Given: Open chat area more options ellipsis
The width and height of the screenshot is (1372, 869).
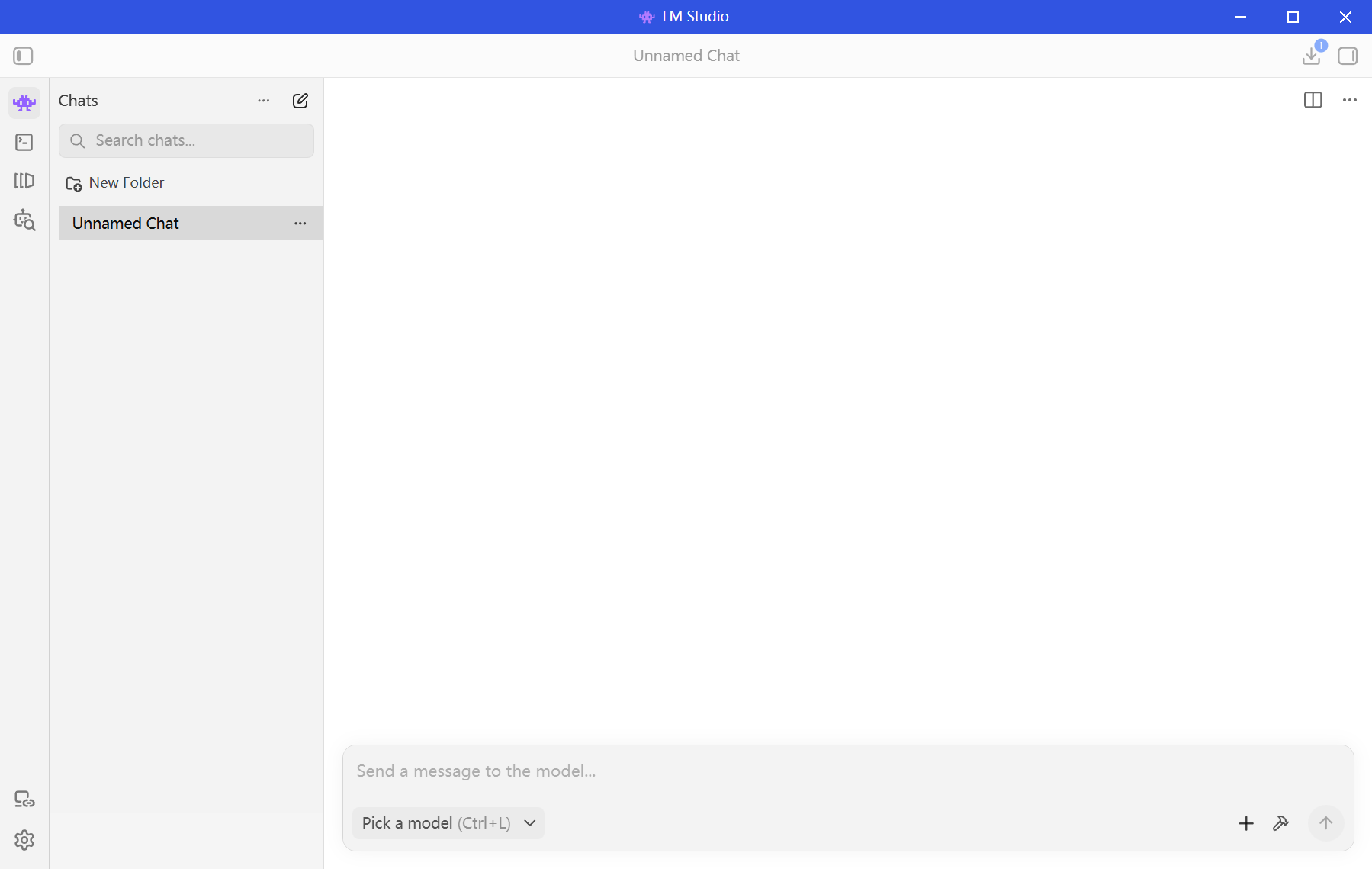Looking at the screenshot, I should click(x=1350, y=100).
